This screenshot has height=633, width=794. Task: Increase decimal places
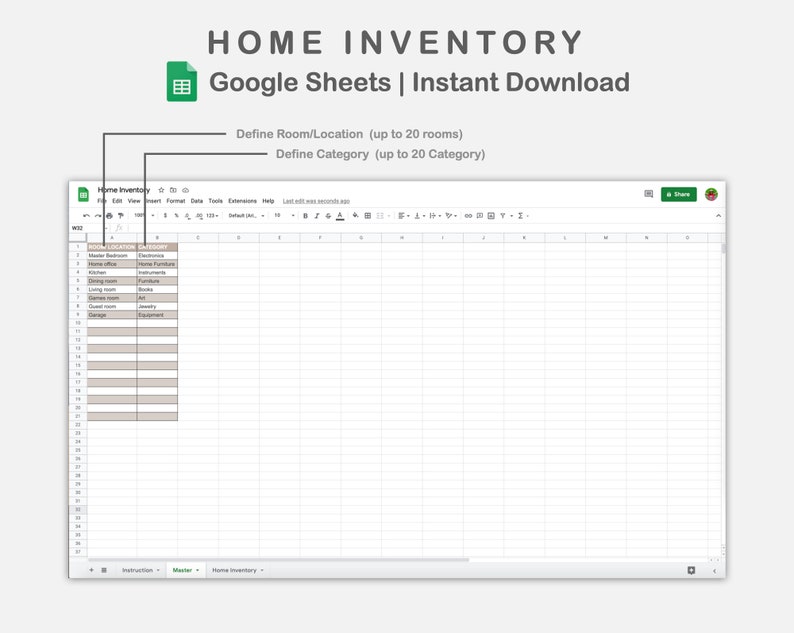pyautogui.click(x=199, y=216)
